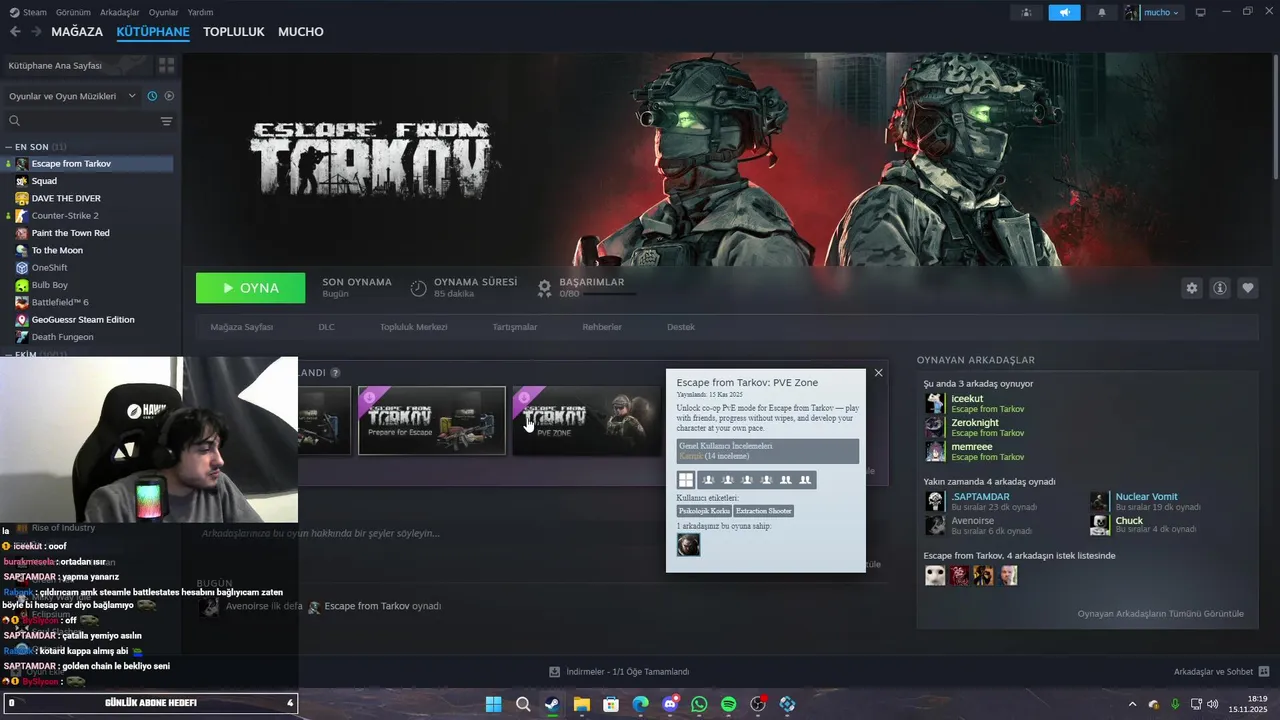This screenshot has height=720, width=1280.
Task: Open Spotify from taskbar
Action: pos(729,704)
